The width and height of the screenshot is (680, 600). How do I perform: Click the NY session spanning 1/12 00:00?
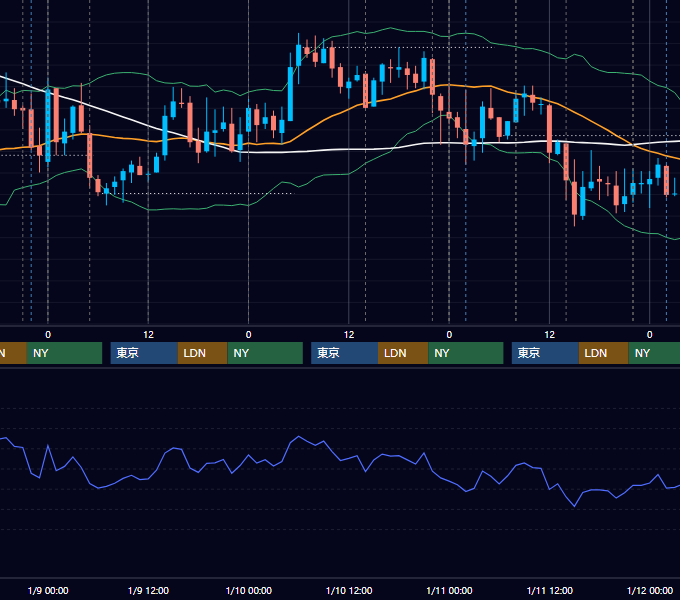click(654, 353)
